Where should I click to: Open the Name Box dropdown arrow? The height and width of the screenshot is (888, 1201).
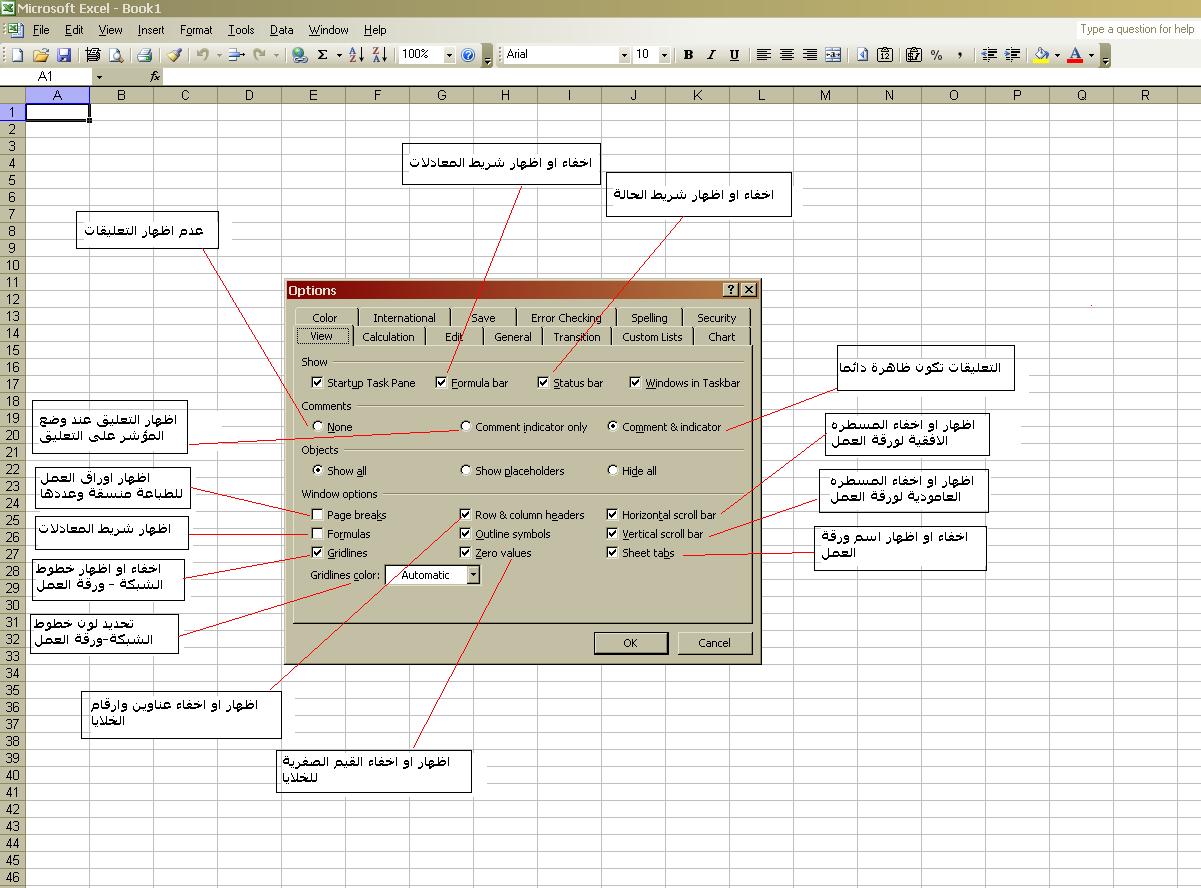pyautogui.click(x=99, y=76)
